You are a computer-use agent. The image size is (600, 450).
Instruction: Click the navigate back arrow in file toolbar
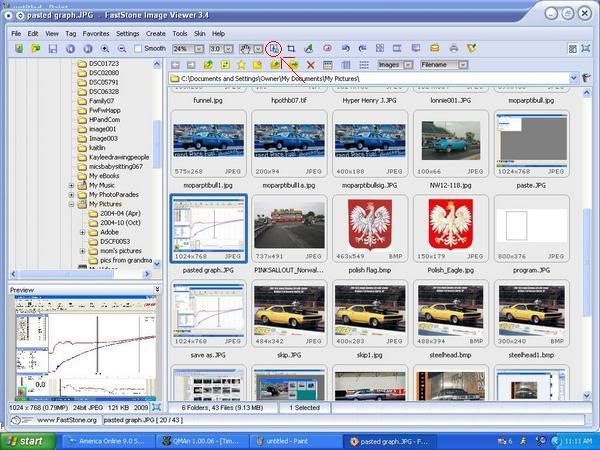pos(175,65)
